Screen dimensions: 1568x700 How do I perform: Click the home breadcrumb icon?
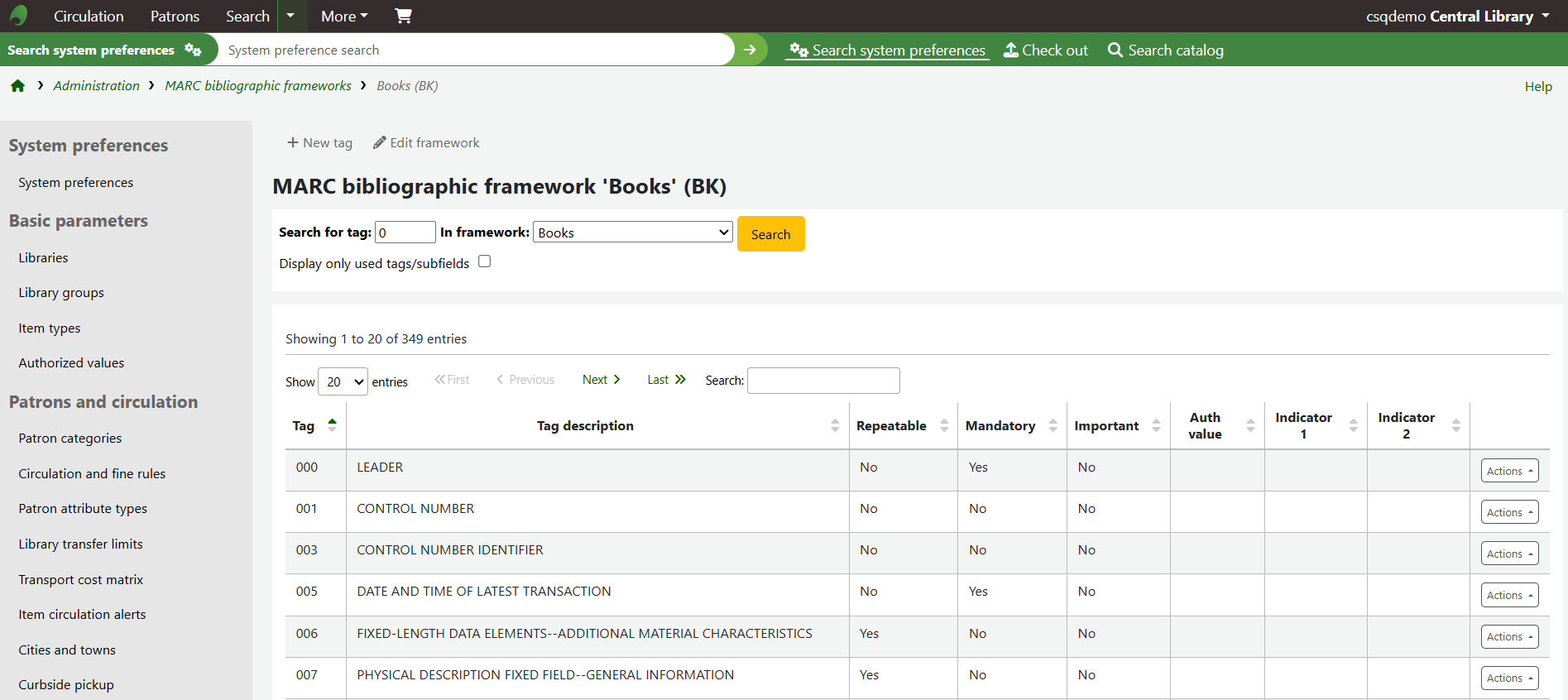17,86
